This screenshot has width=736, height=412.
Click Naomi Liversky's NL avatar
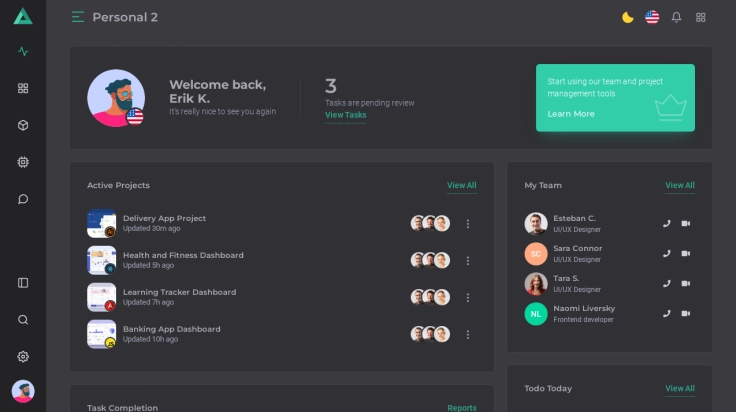click(x=536, y=314)
